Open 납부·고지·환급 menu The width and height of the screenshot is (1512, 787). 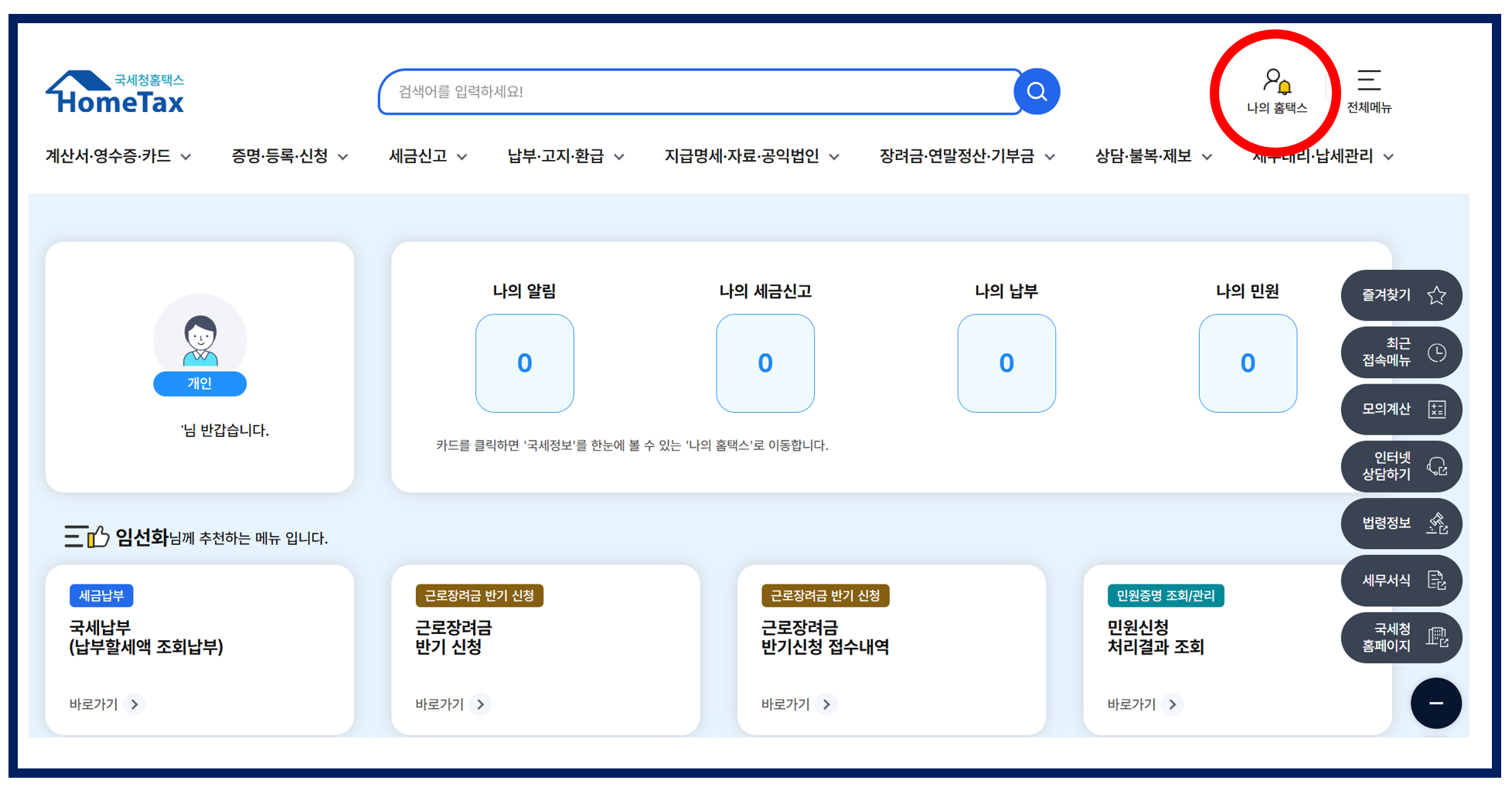pyautogui.click(x=556, y=156)
